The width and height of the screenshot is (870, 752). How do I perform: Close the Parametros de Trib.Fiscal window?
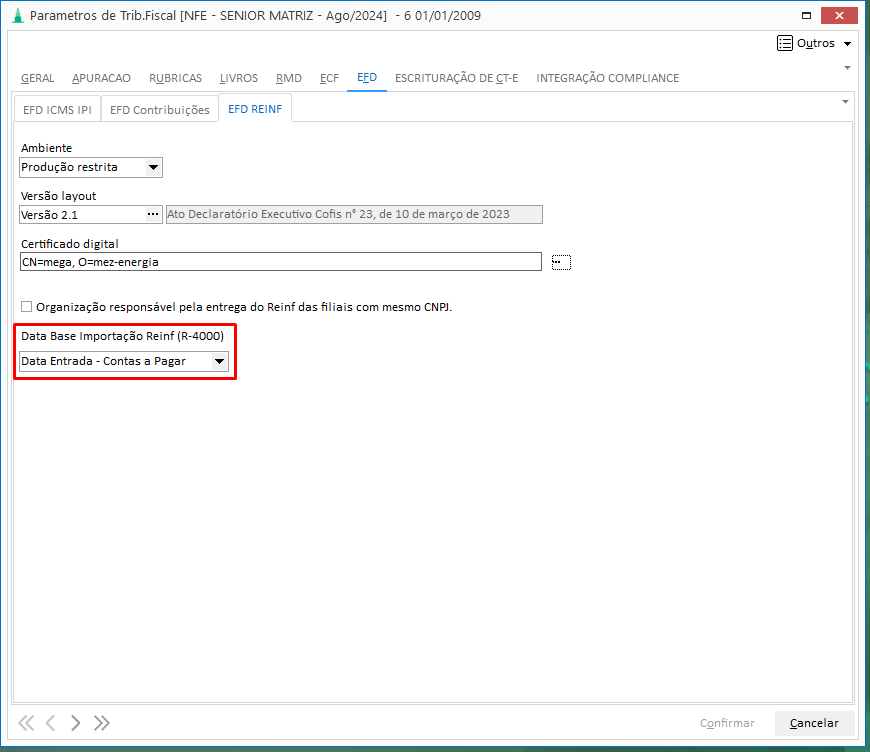839,16
